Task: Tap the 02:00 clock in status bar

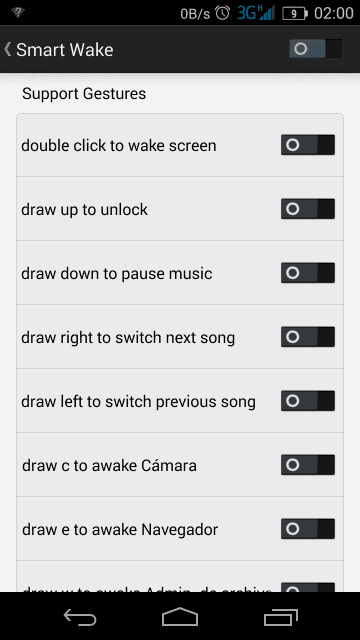Action: tap(333, 13)
